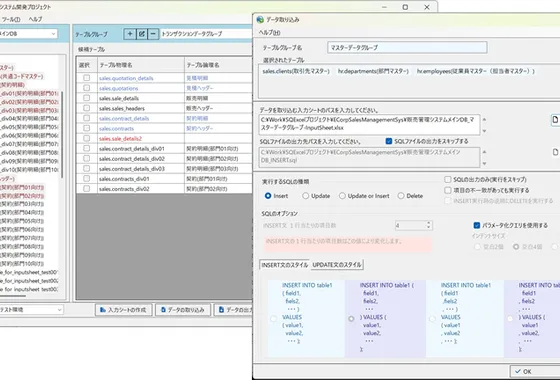This screenshot has width=560, height=380.
Task: Switch to UPDATE文のスタイル tab
Action: pyautogui.click(x=337, y=265)
